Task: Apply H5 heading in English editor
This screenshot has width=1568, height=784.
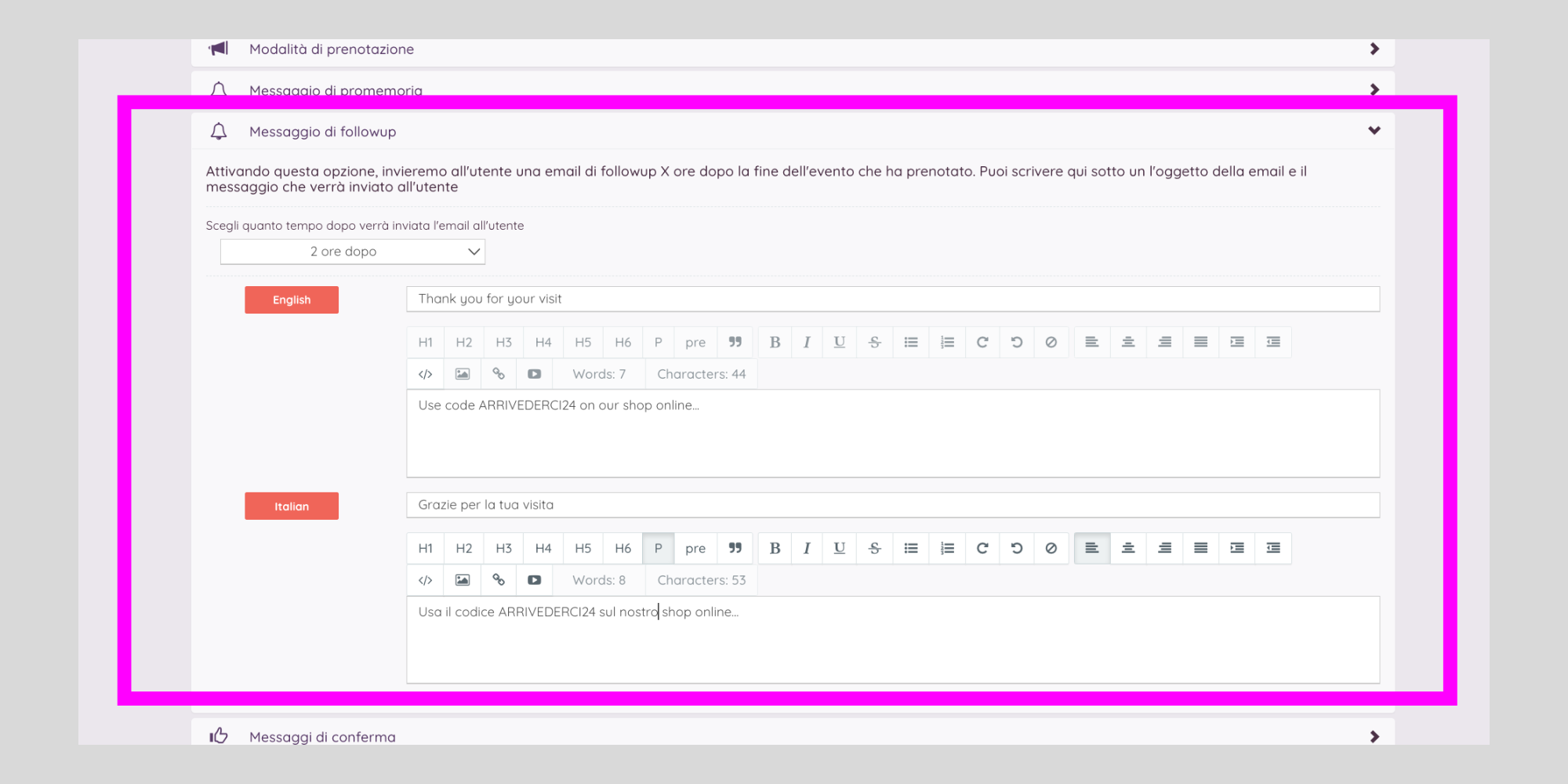Action: 583,342
